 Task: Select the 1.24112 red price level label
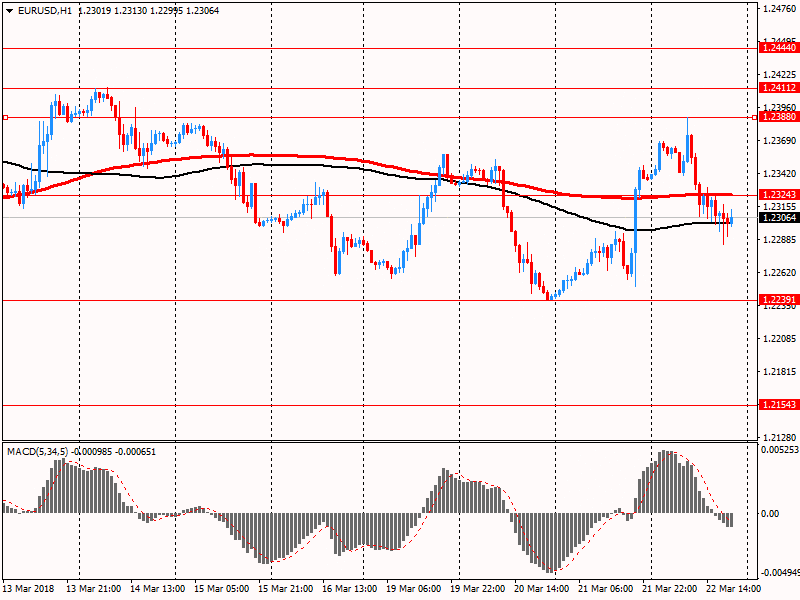[x=779, y=88]
